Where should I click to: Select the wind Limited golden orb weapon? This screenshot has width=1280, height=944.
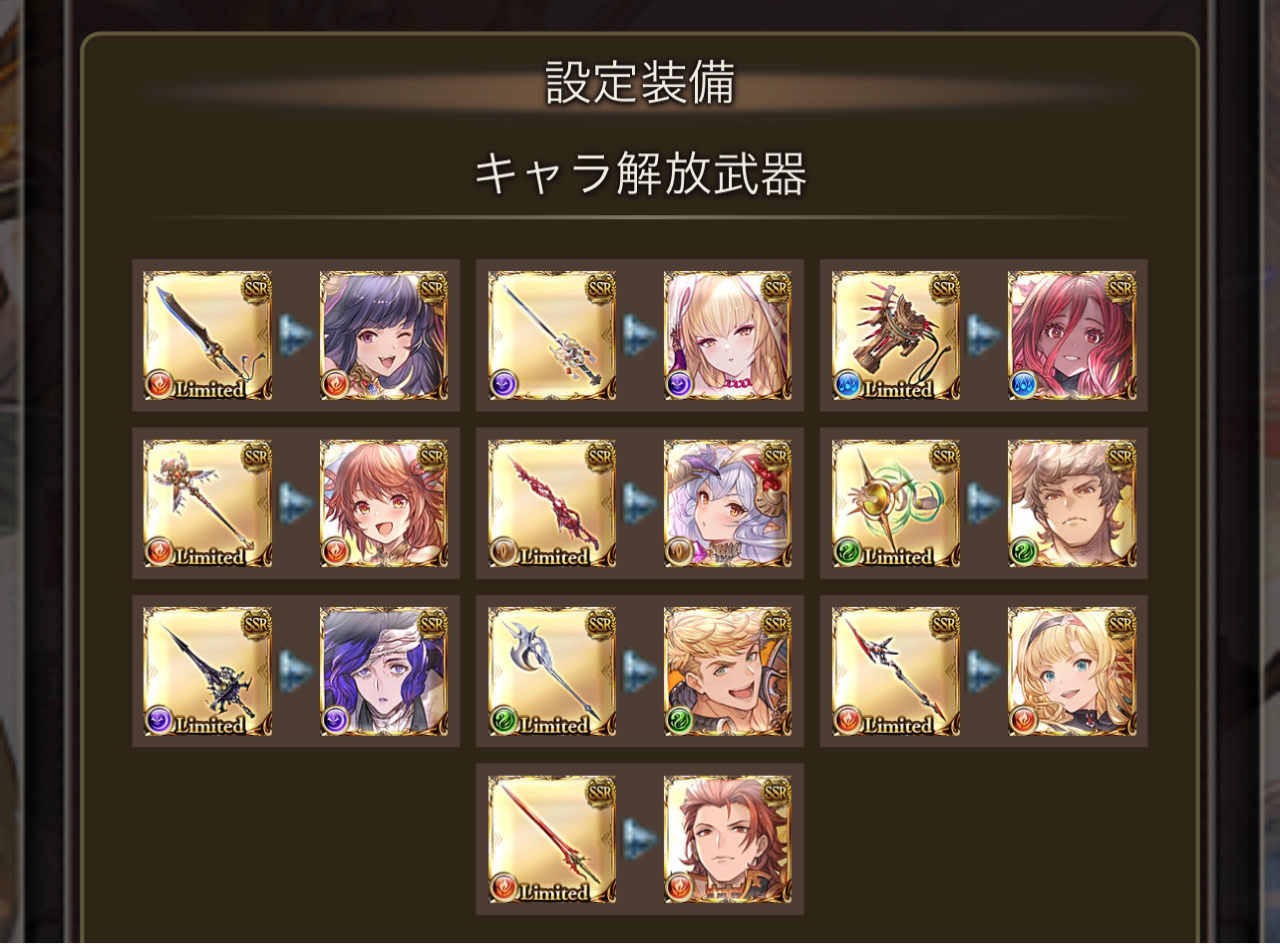[896, 504]
